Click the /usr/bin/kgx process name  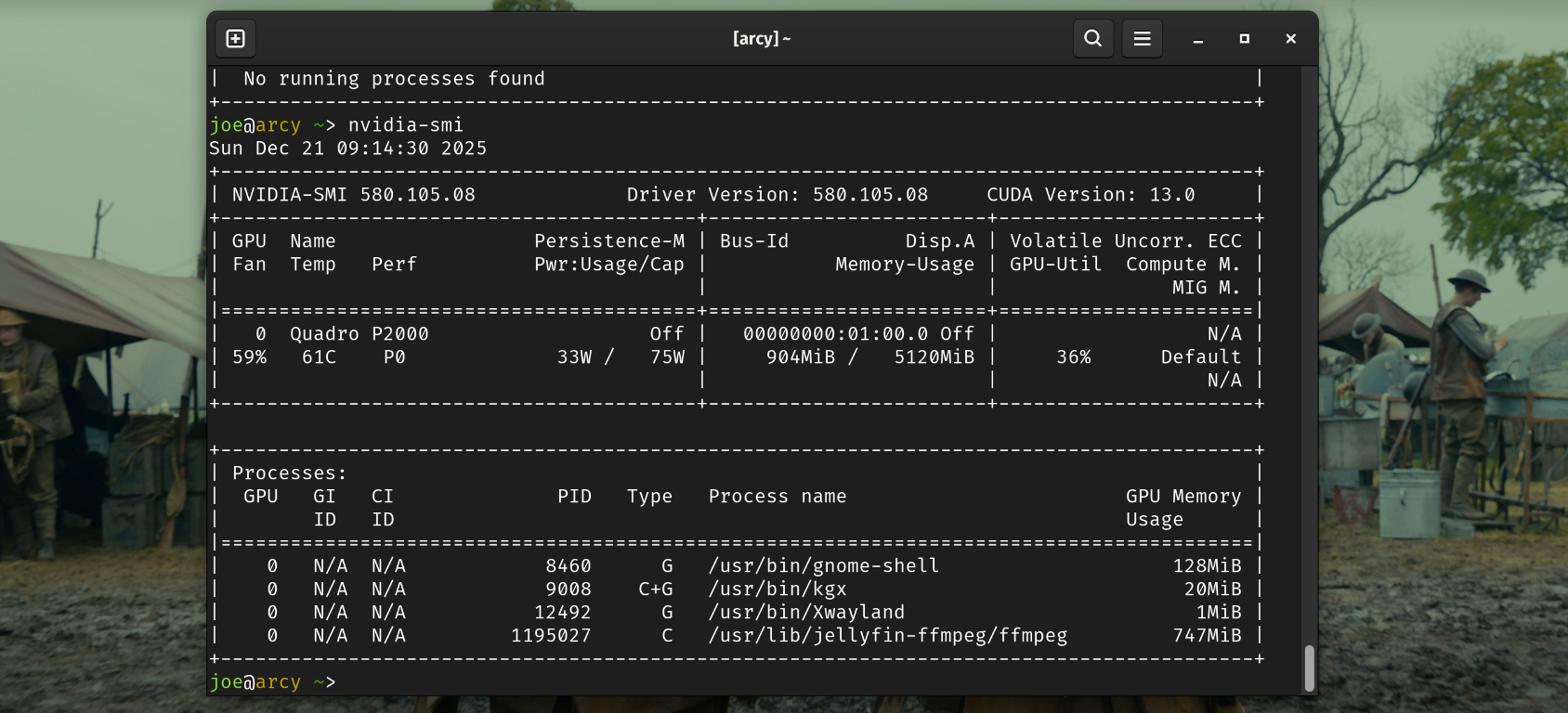(x=777, y=590)
